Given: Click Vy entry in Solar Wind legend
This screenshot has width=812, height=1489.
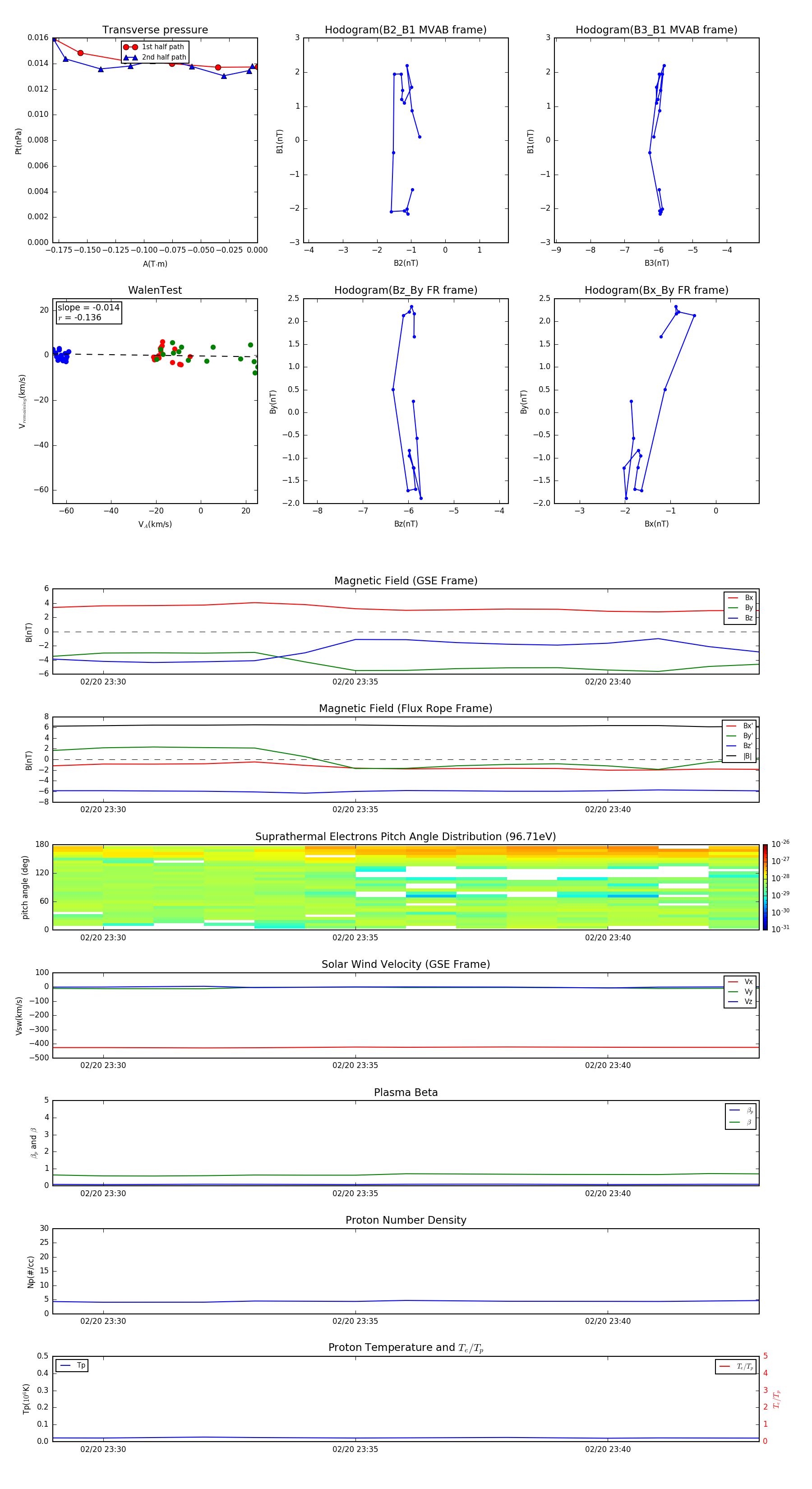Looking at the screenshot, I should coord(741,991).
